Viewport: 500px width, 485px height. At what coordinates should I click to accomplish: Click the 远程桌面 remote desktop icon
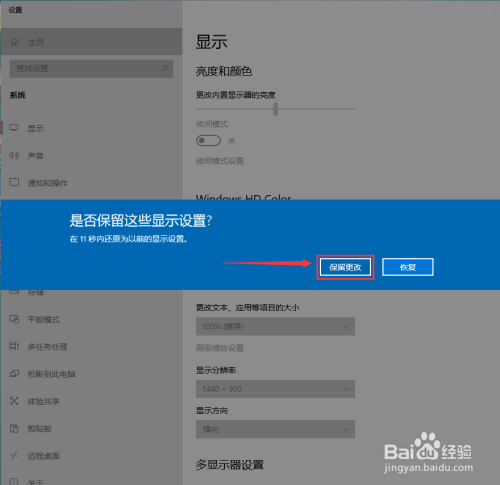point(14,455)
